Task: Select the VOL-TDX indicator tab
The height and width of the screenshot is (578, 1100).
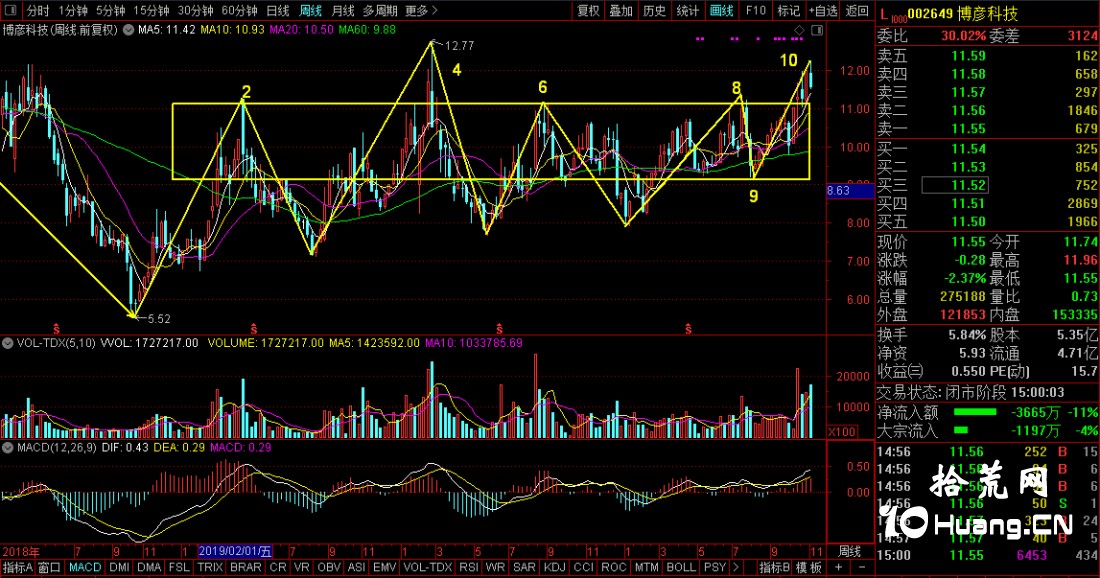Action: [429, 567]
